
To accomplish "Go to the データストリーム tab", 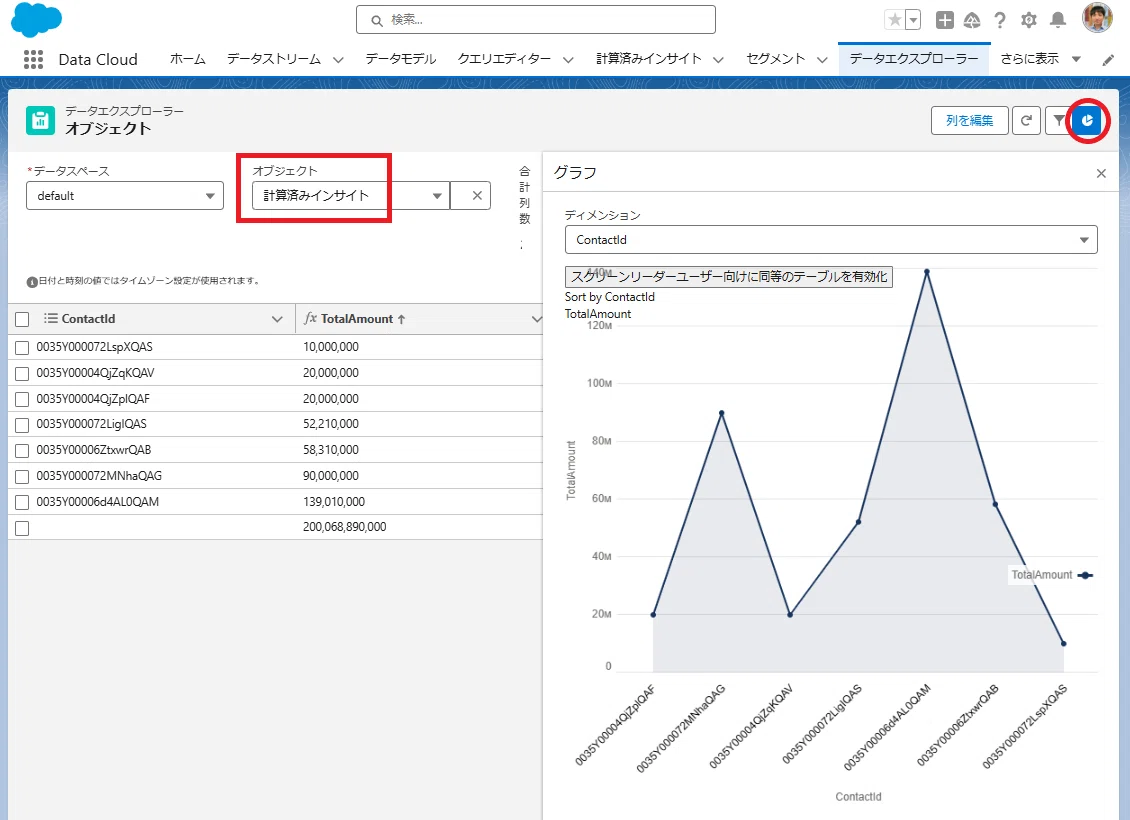I will (x=274, y=59).
